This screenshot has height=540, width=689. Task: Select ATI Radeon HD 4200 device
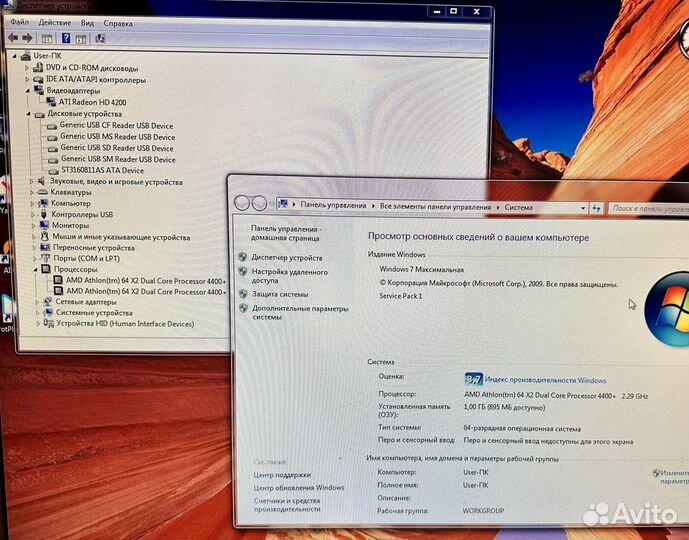(92, 102)
